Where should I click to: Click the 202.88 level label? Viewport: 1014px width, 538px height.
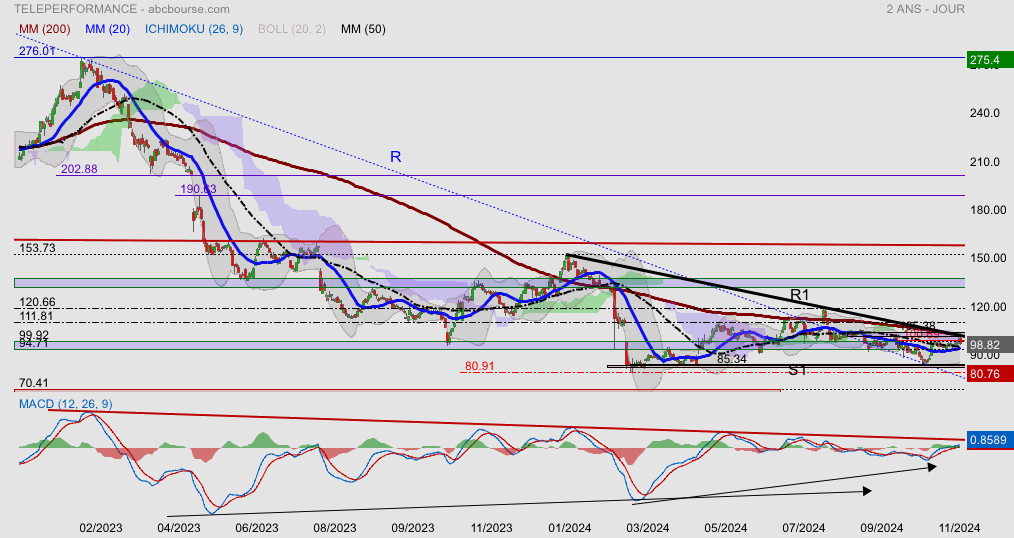point(79,169)
